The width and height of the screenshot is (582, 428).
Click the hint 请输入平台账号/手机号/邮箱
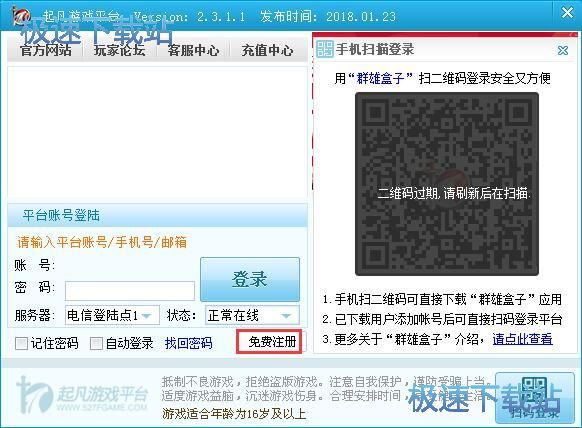pos(102,242)
